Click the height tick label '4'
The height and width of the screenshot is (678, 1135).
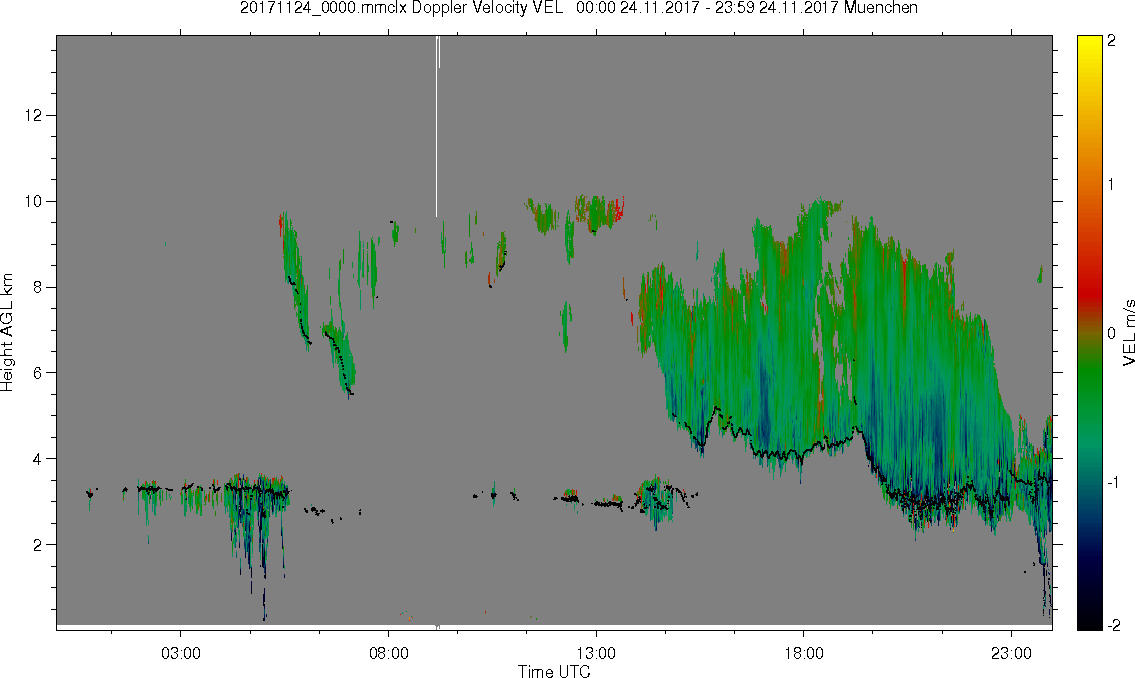pos(37,459)
